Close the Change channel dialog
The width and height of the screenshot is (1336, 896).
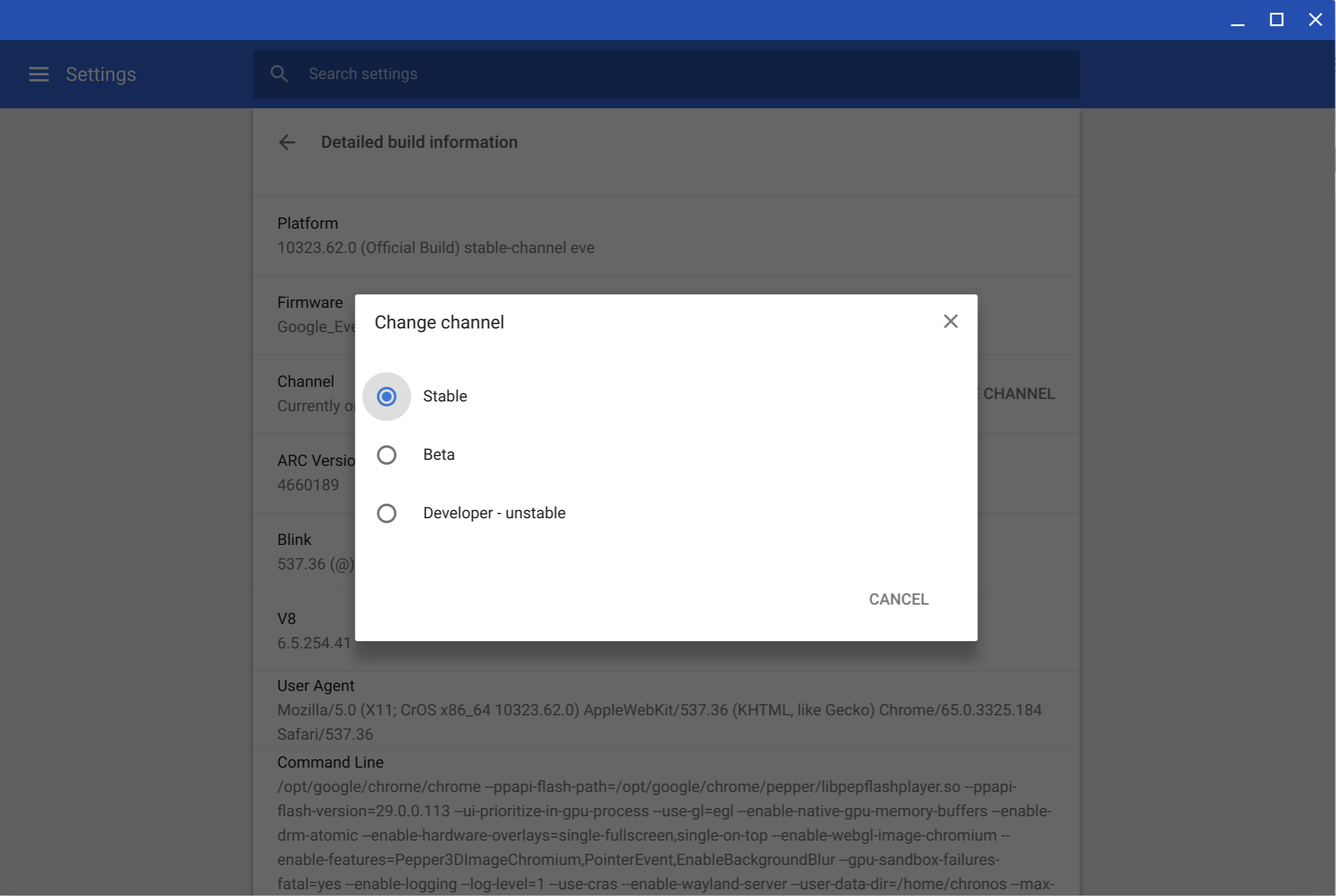tap(950, 321)
